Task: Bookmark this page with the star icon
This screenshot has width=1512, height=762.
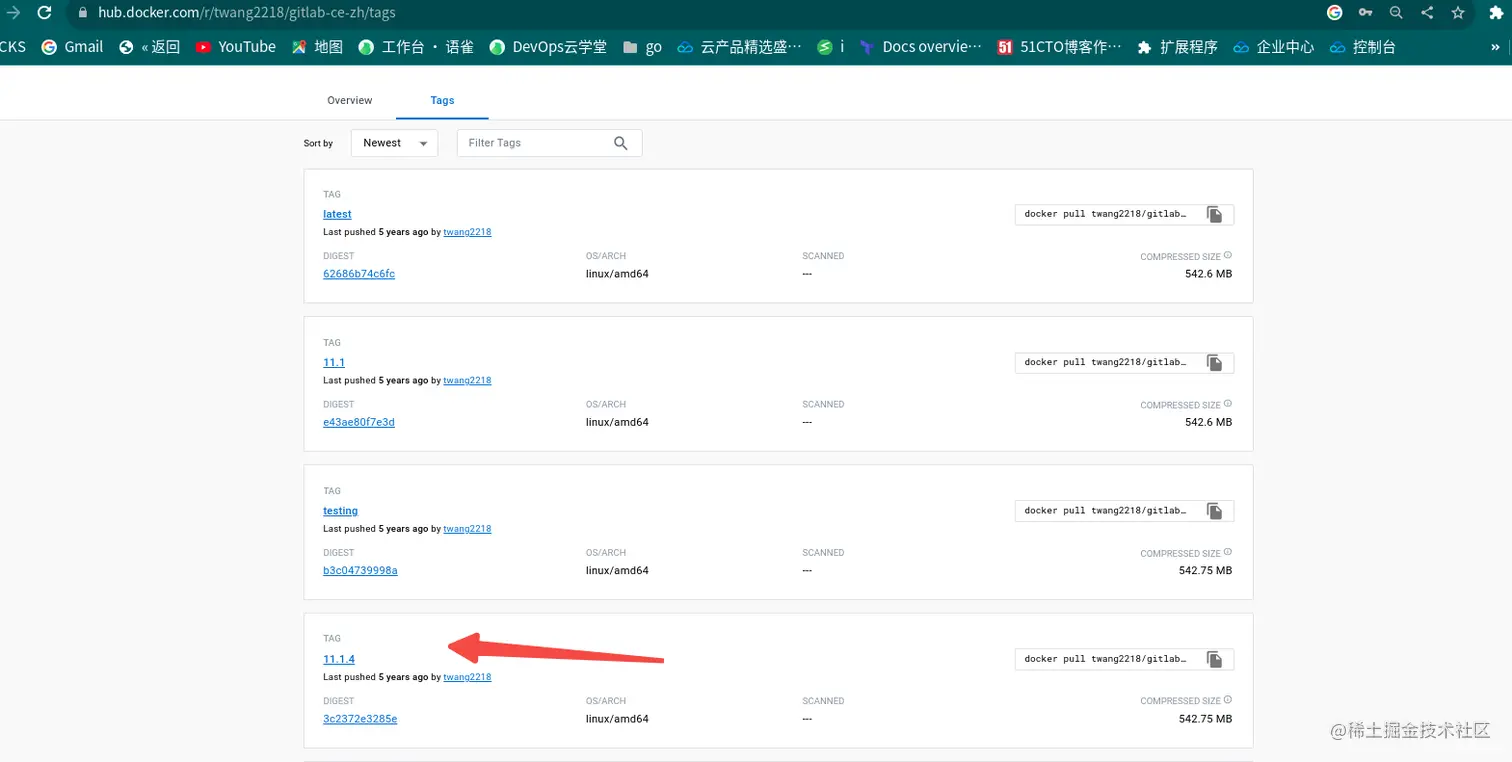Action: [1458, 13]
